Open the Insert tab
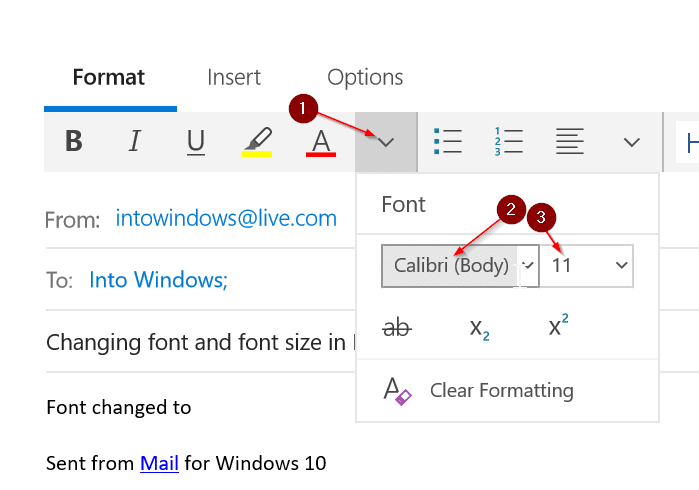699x490 pixels. click(234, 78)
